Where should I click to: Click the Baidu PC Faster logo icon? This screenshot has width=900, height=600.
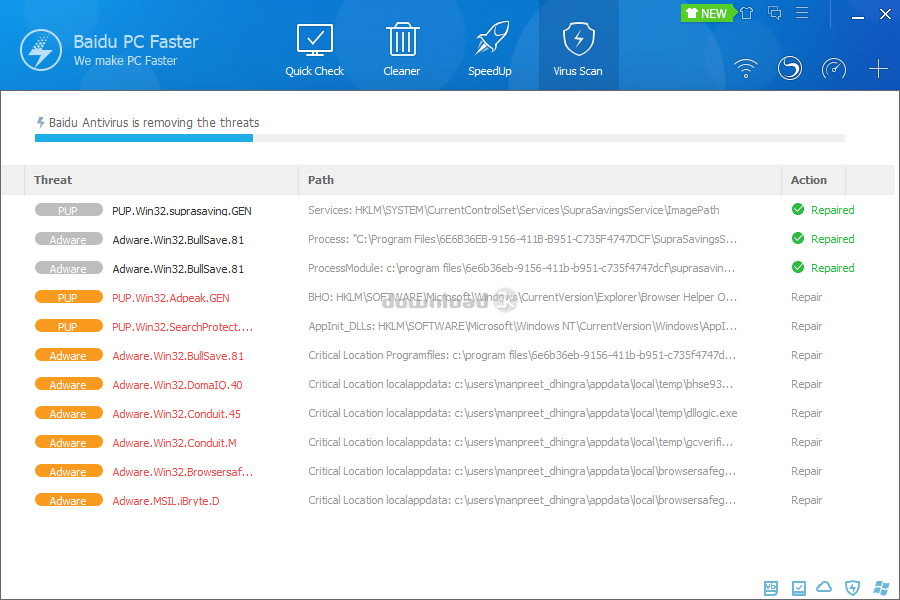[41, 50]
